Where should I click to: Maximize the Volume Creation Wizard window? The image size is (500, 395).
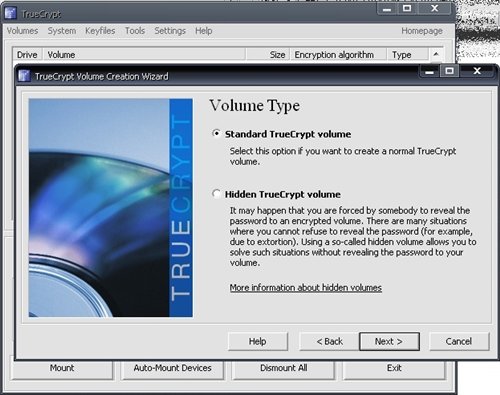[x=449, y=71]
